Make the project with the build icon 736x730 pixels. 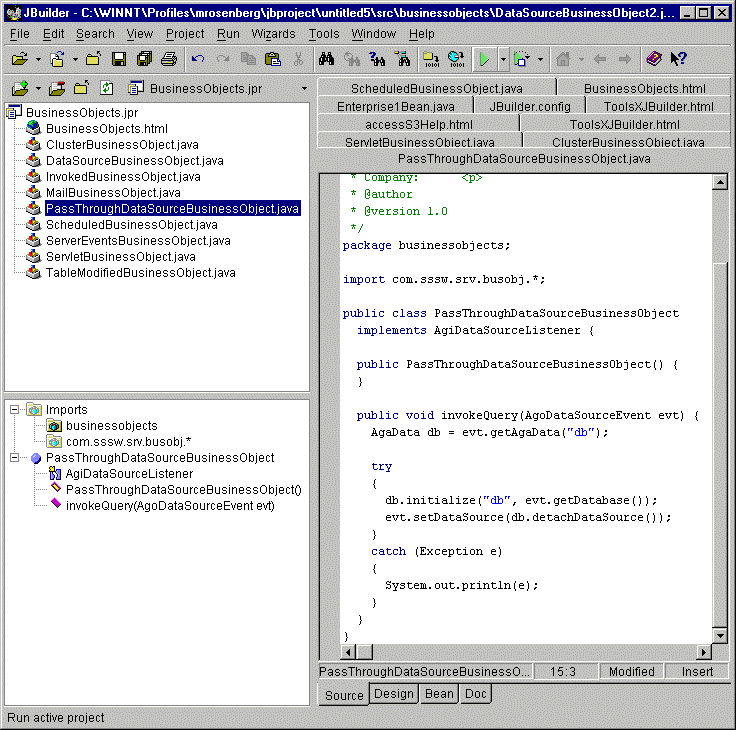click(x=431, y=59)
